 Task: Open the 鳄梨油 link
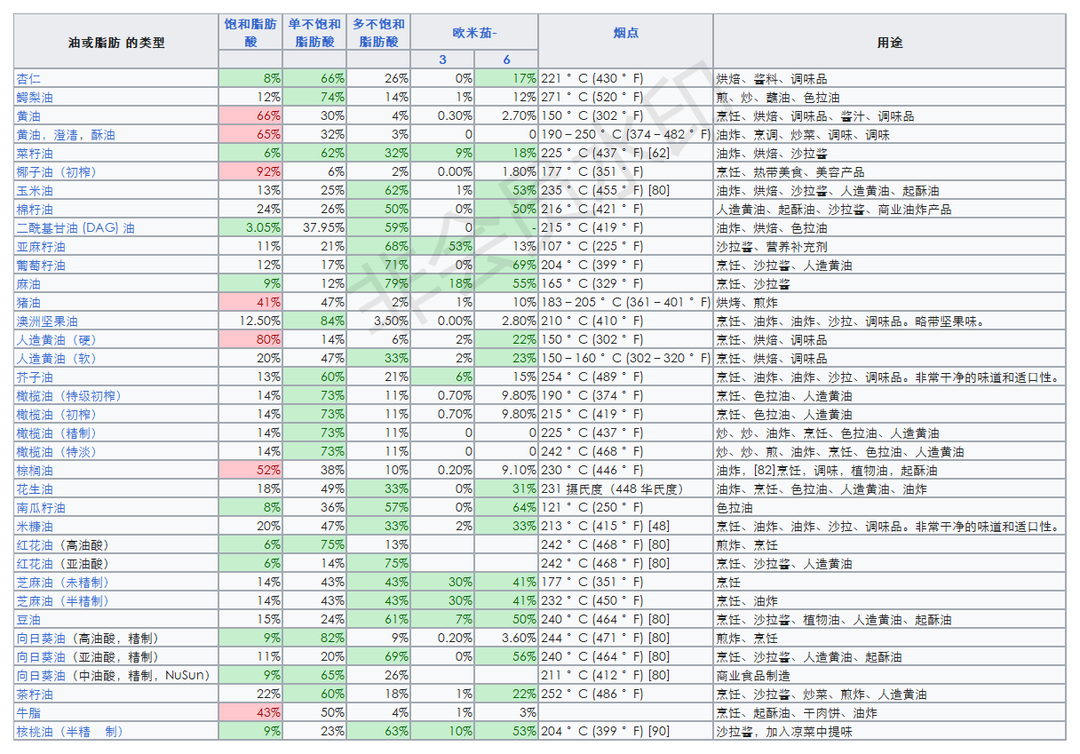click(34, 97)
